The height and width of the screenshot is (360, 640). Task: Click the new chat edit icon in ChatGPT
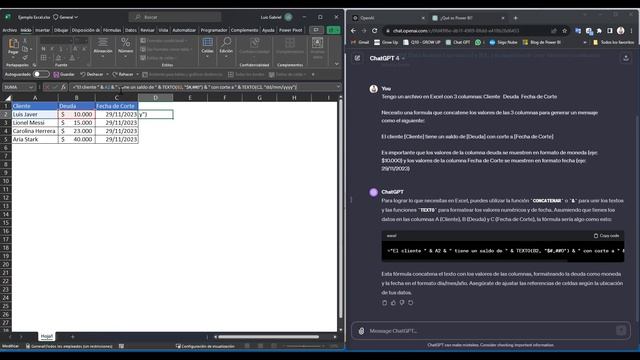358,58
